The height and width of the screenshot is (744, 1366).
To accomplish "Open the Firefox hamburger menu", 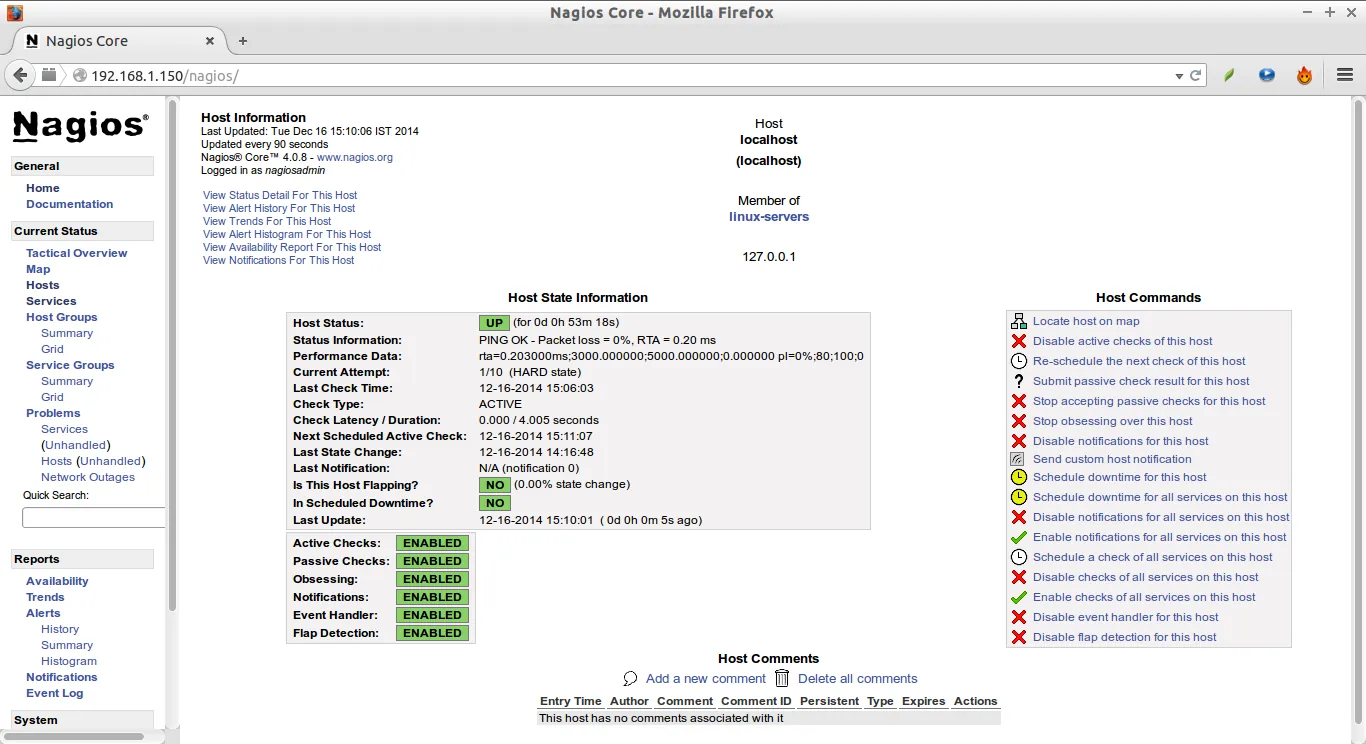I will [x=1345, y=75].
